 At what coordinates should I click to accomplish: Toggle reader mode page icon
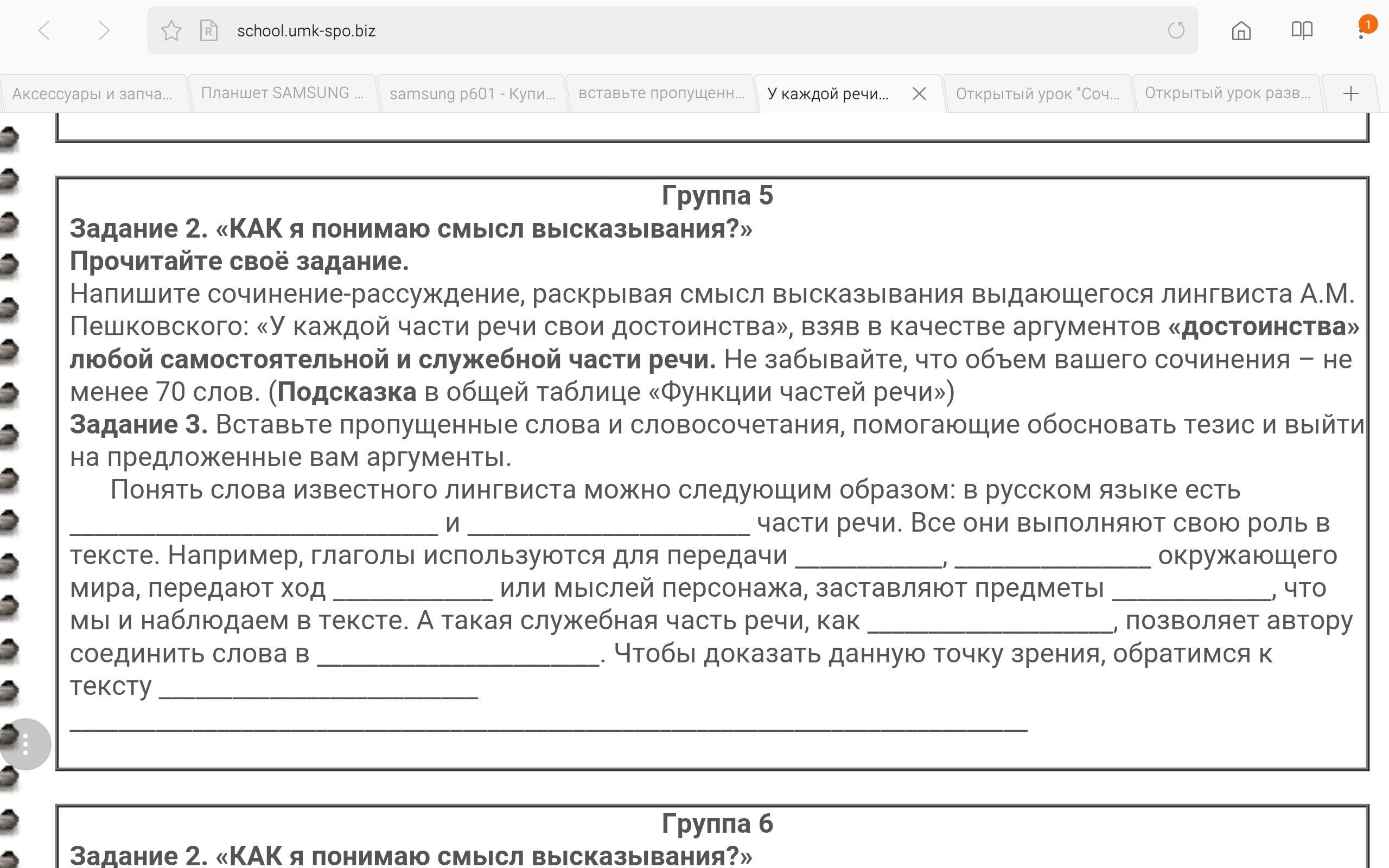click(x=208, y=30)
